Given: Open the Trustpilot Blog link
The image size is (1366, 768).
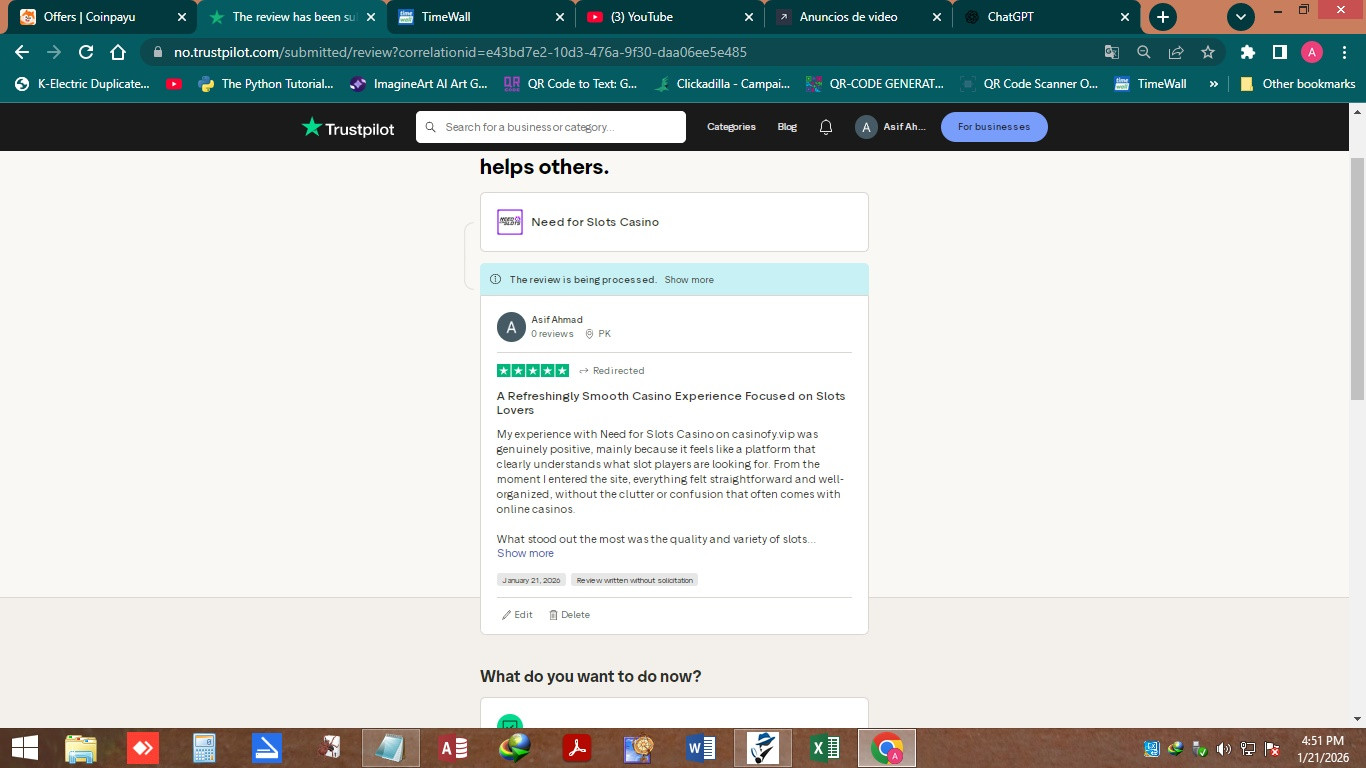Looking at the screenshot, I should pos(787,127).
